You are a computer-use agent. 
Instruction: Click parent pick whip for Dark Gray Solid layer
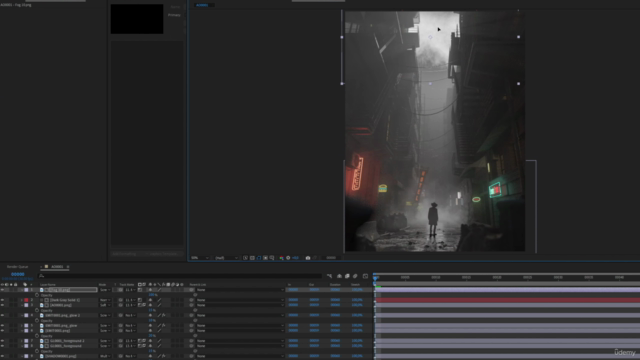(x=191, y=300)
